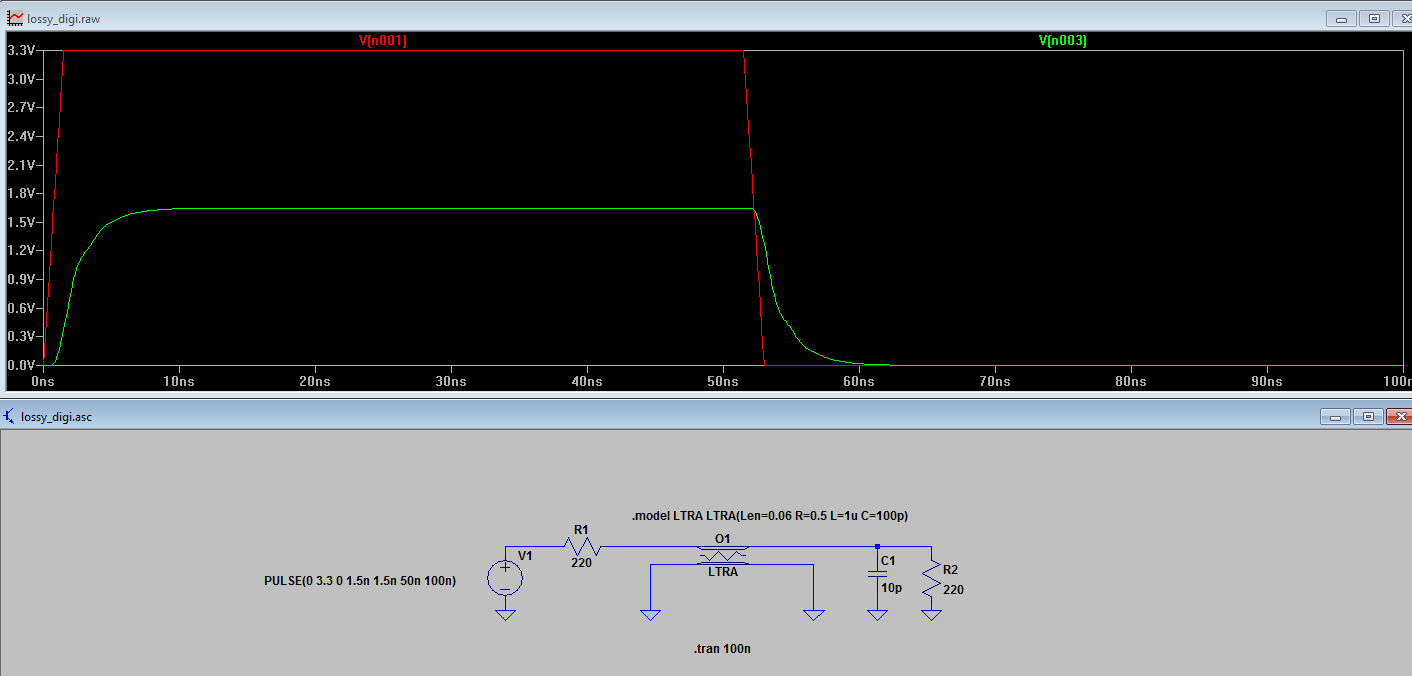Click the 1.8V label on vertical axis
Screen dimensions: 1412x676
(22, 193)
